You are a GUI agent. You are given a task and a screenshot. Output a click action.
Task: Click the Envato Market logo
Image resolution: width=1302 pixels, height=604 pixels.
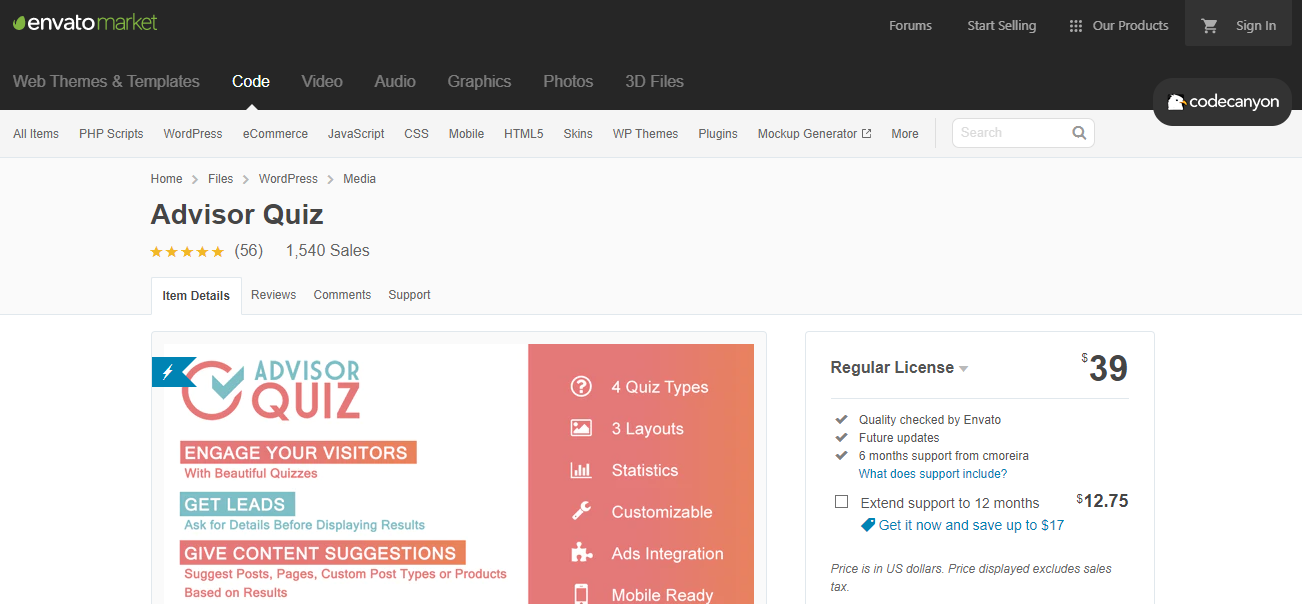tap(85, 22)
